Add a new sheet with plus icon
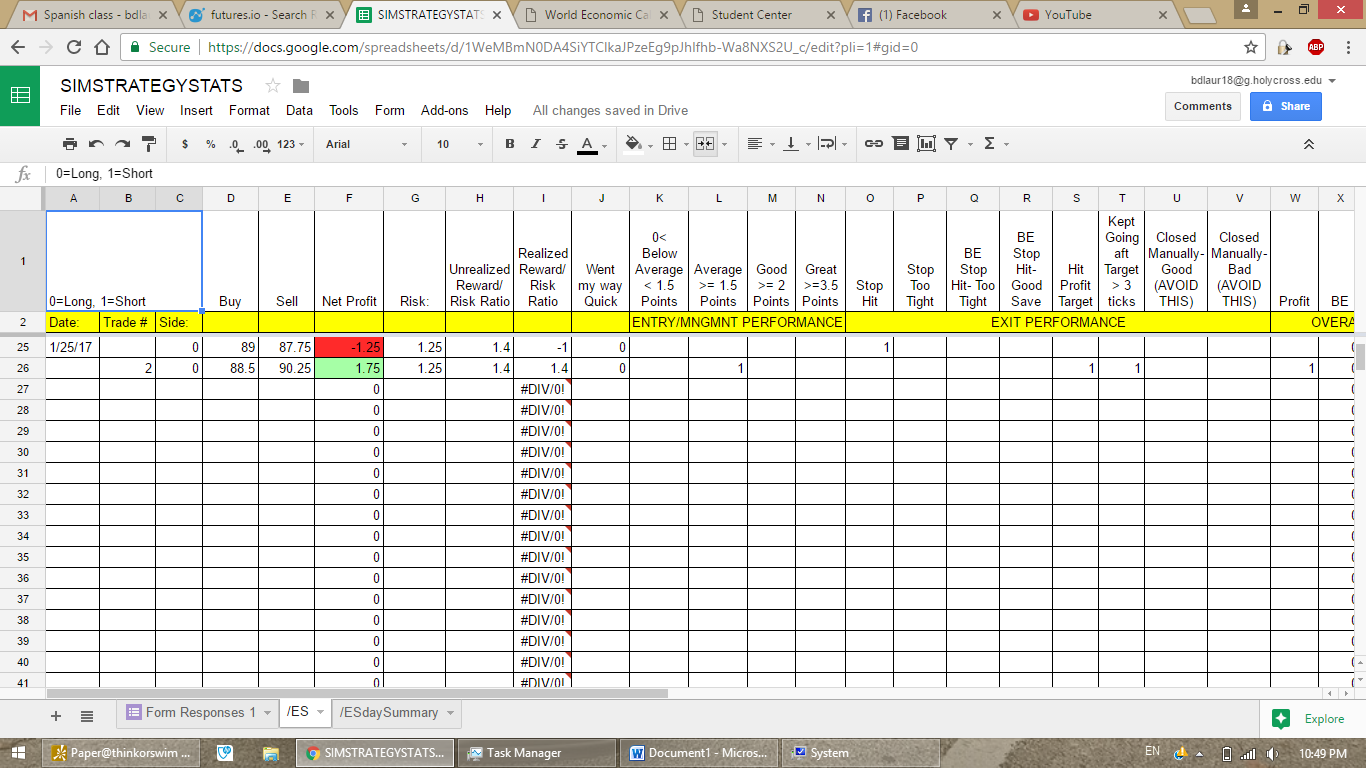The height and width of the screenshot is (768, 1366). [x=56, y=715]
